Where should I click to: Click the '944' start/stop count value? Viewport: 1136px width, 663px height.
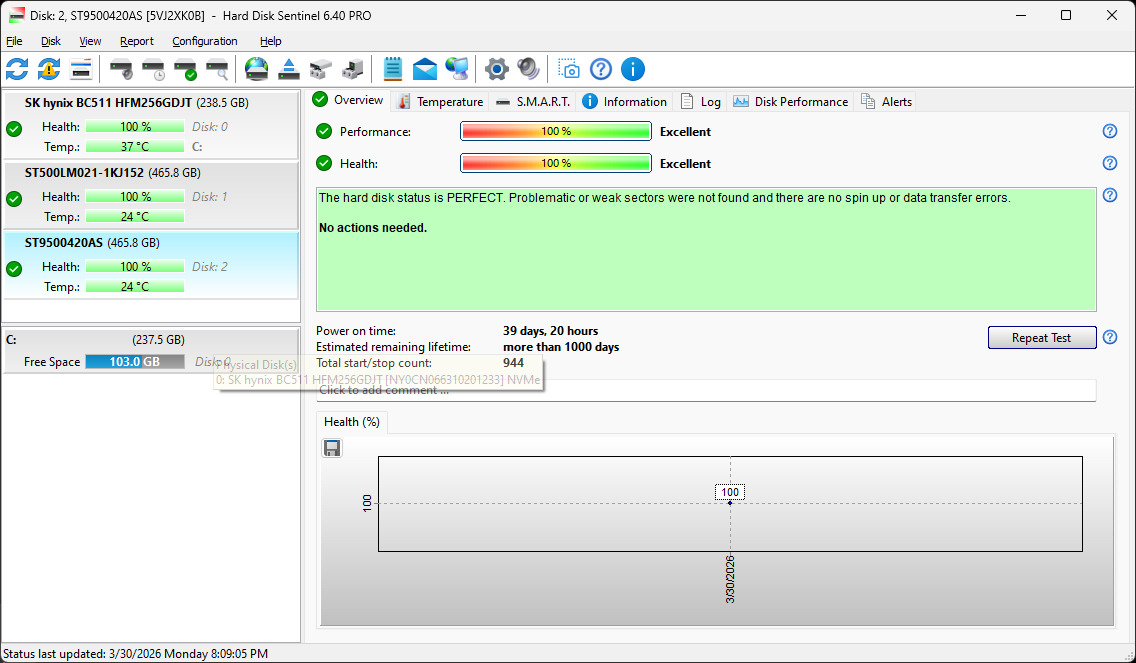coord(513,363)
